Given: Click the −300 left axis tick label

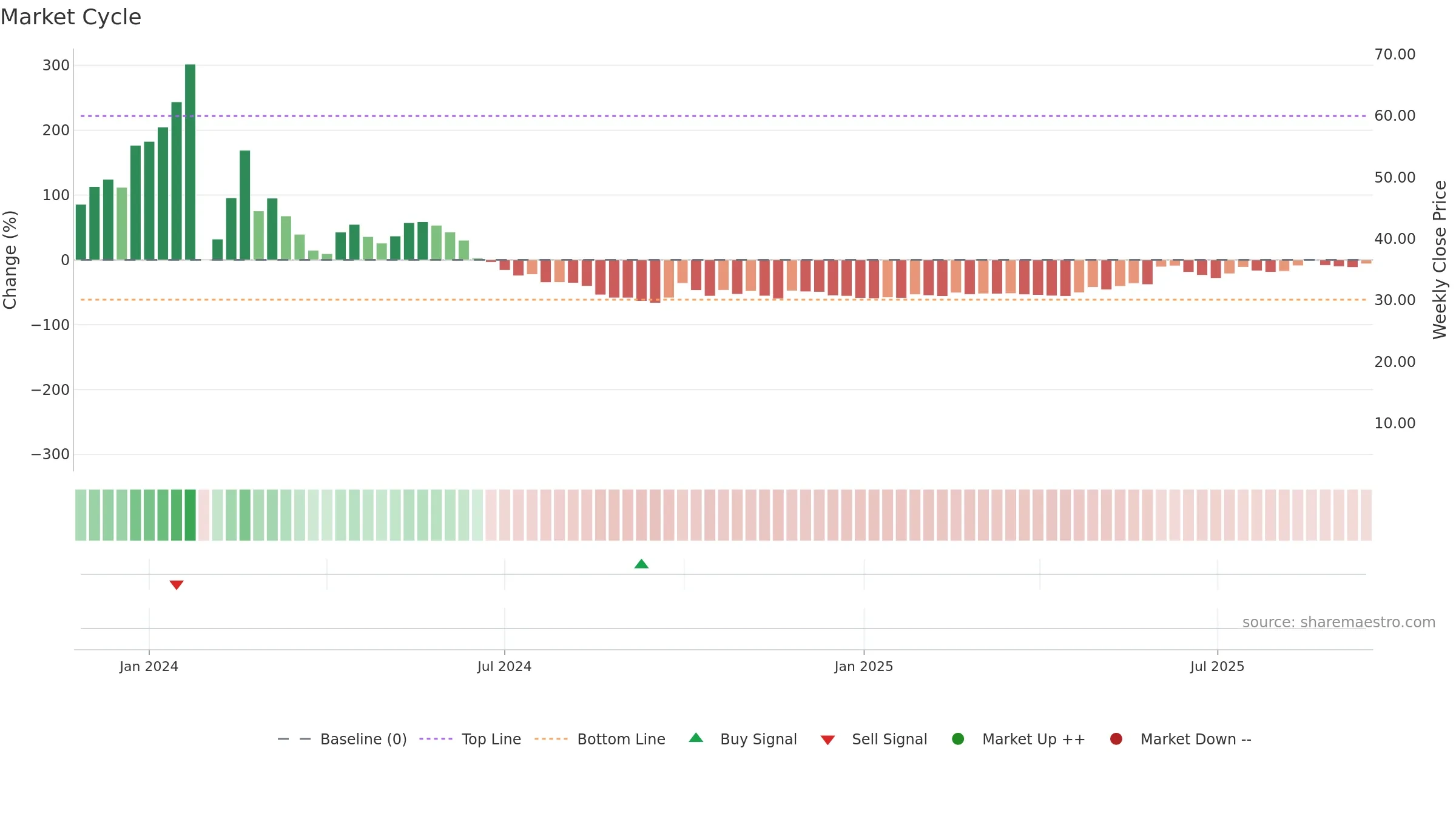Looking at the screenshot, I should 50,454.
